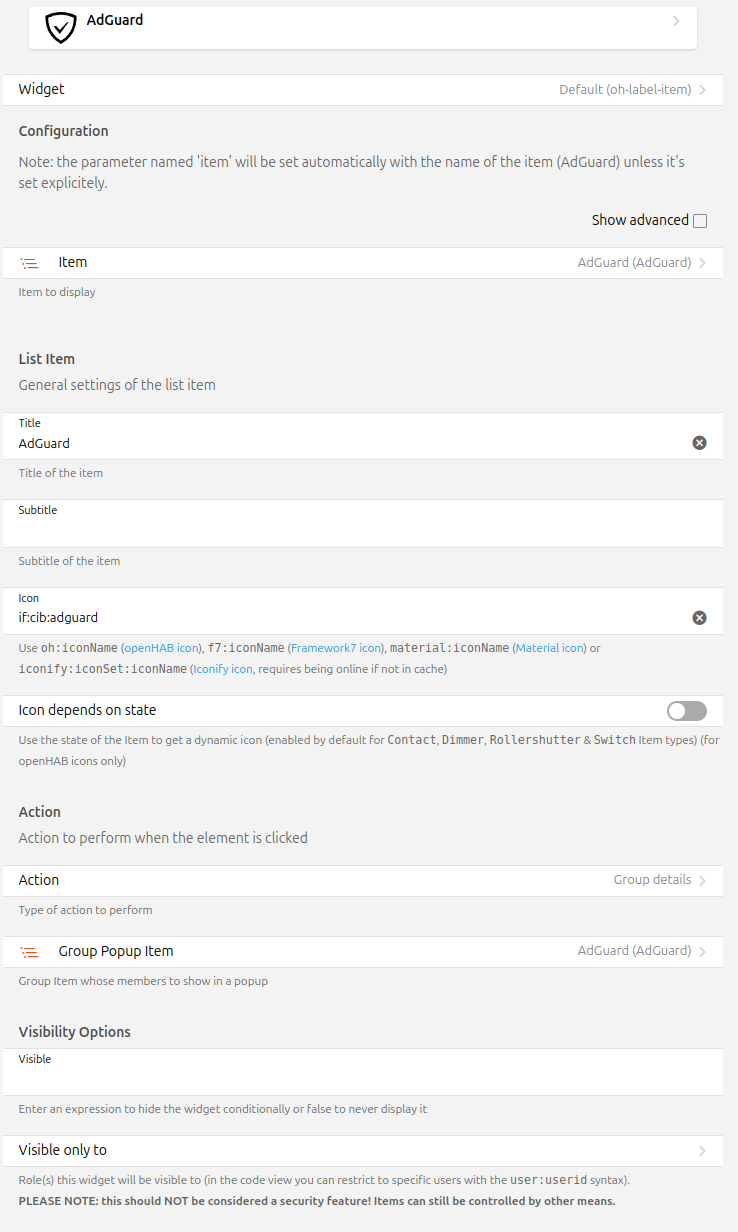Follow the Material icon link
The height and width of the screenshot is (1232, 738).
pos(550,648)
